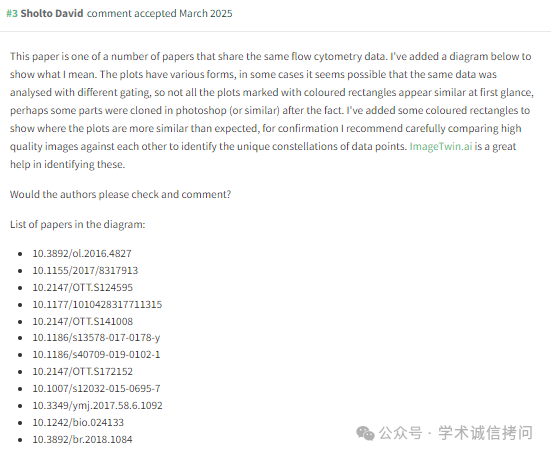Click DOI 10.3892/br.2018.1084
This screenshot has height=455, width=551.
tap(82, 440)
